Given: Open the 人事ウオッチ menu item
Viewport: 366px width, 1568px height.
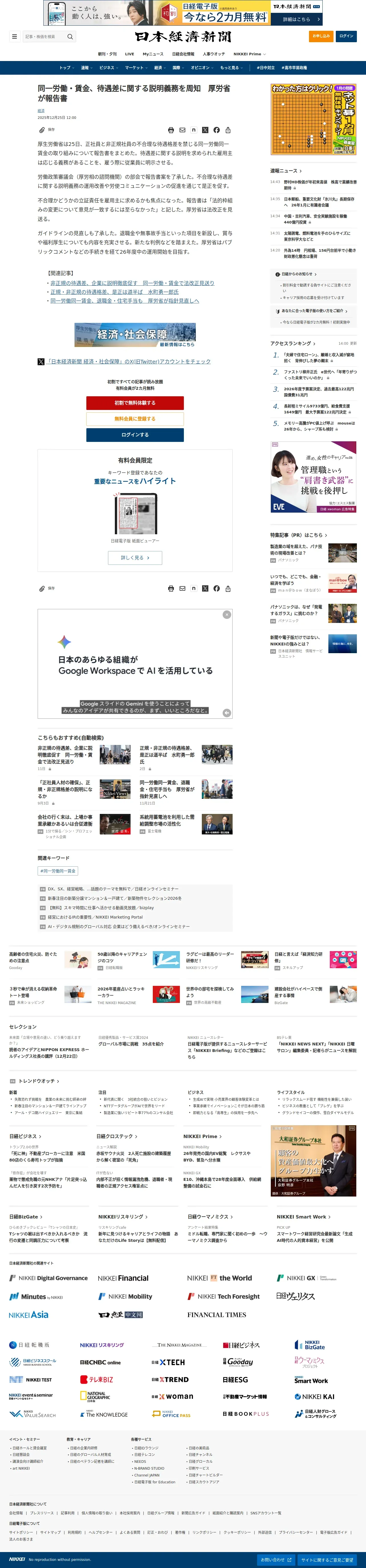Looking at the screenshot, I should pos(214,54).
